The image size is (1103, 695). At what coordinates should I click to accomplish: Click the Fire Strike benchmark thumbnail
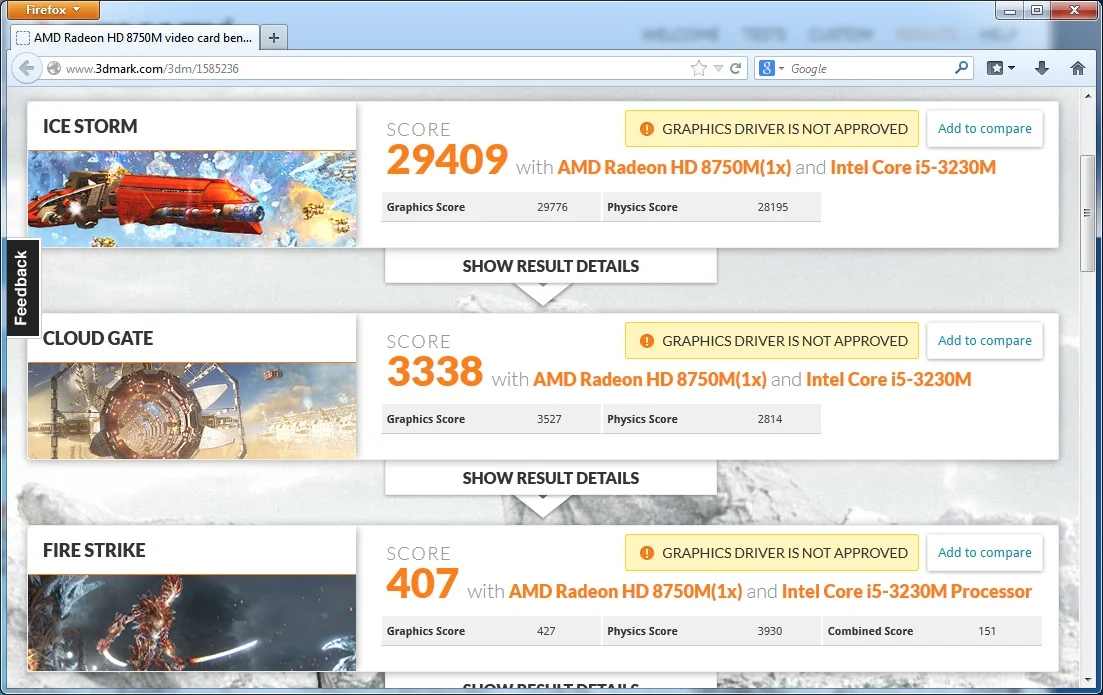tap(192, 622)
